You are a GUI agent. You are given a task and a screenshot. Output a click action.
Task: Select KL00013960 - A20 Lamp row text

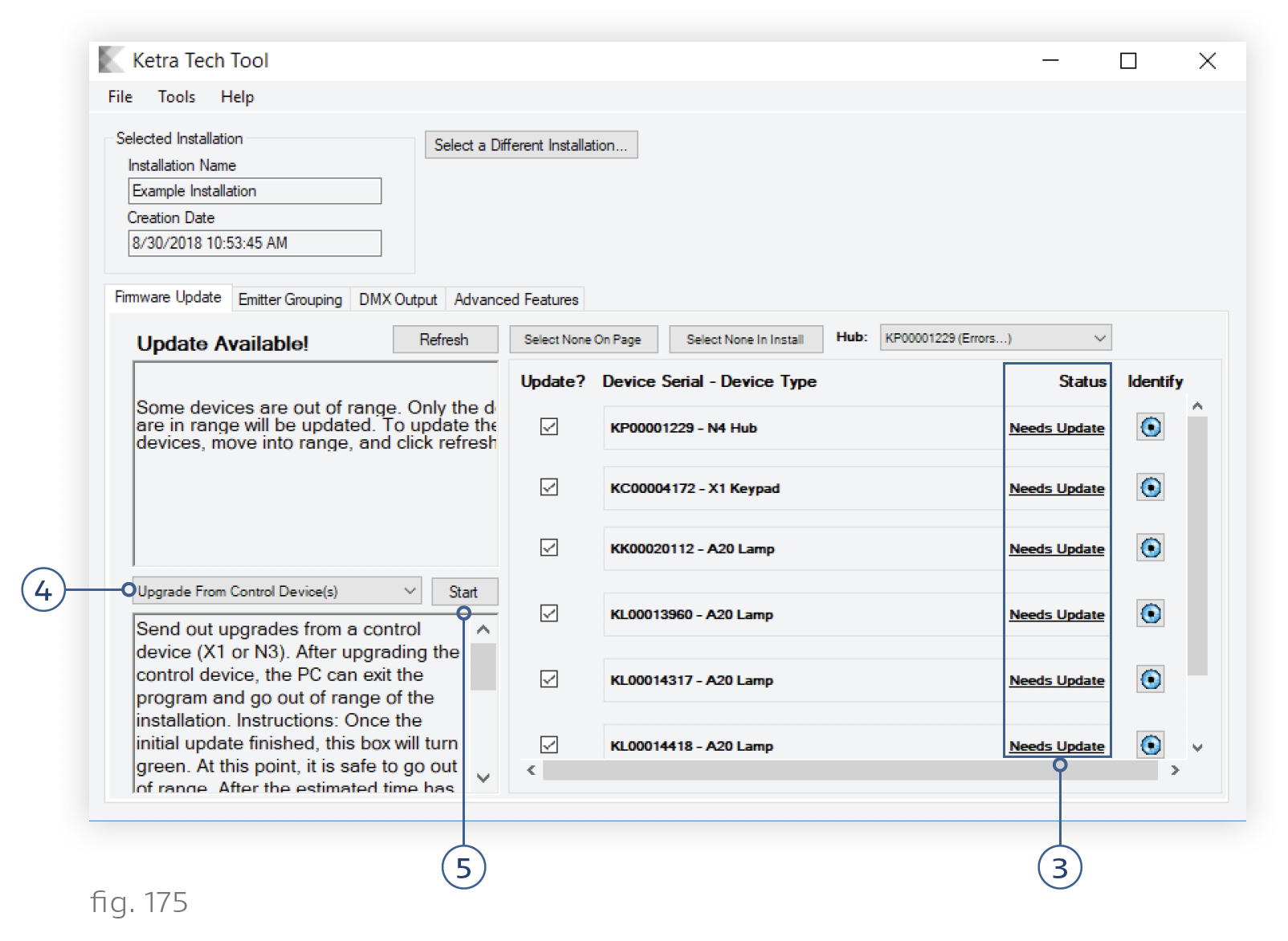pos(691,615)
